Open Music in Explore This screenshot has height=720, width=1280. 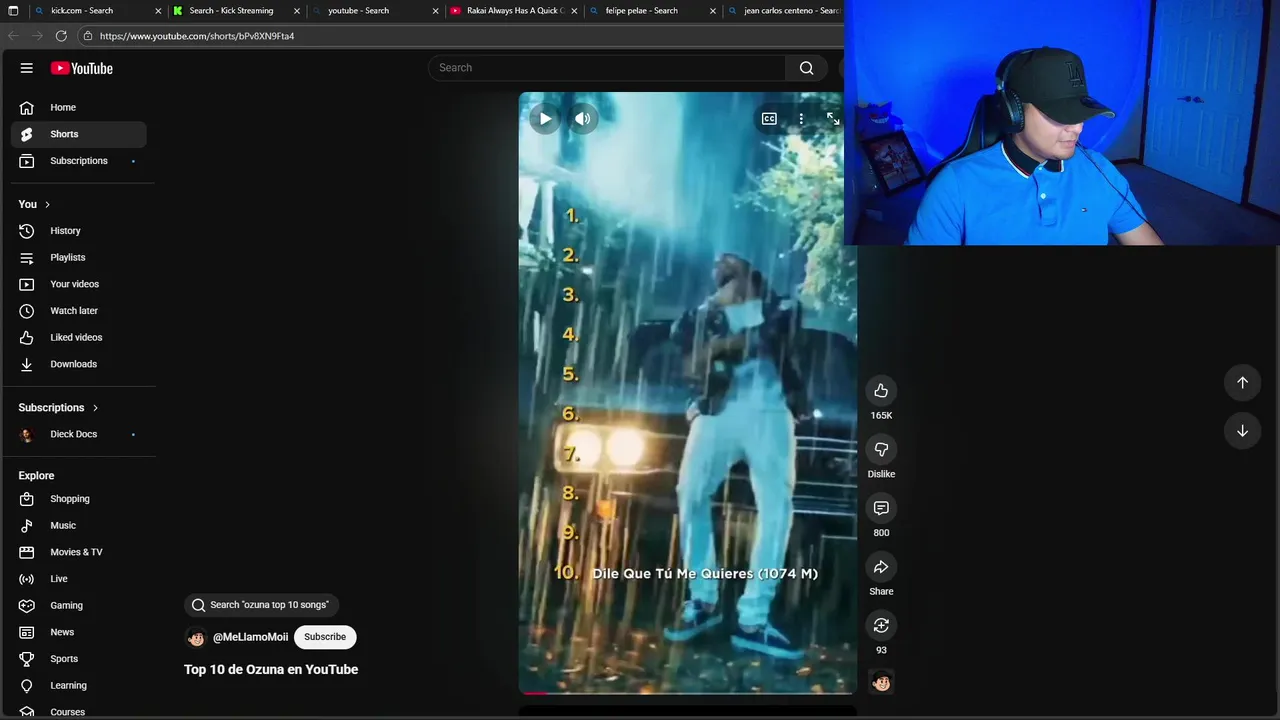coord(79,525)
